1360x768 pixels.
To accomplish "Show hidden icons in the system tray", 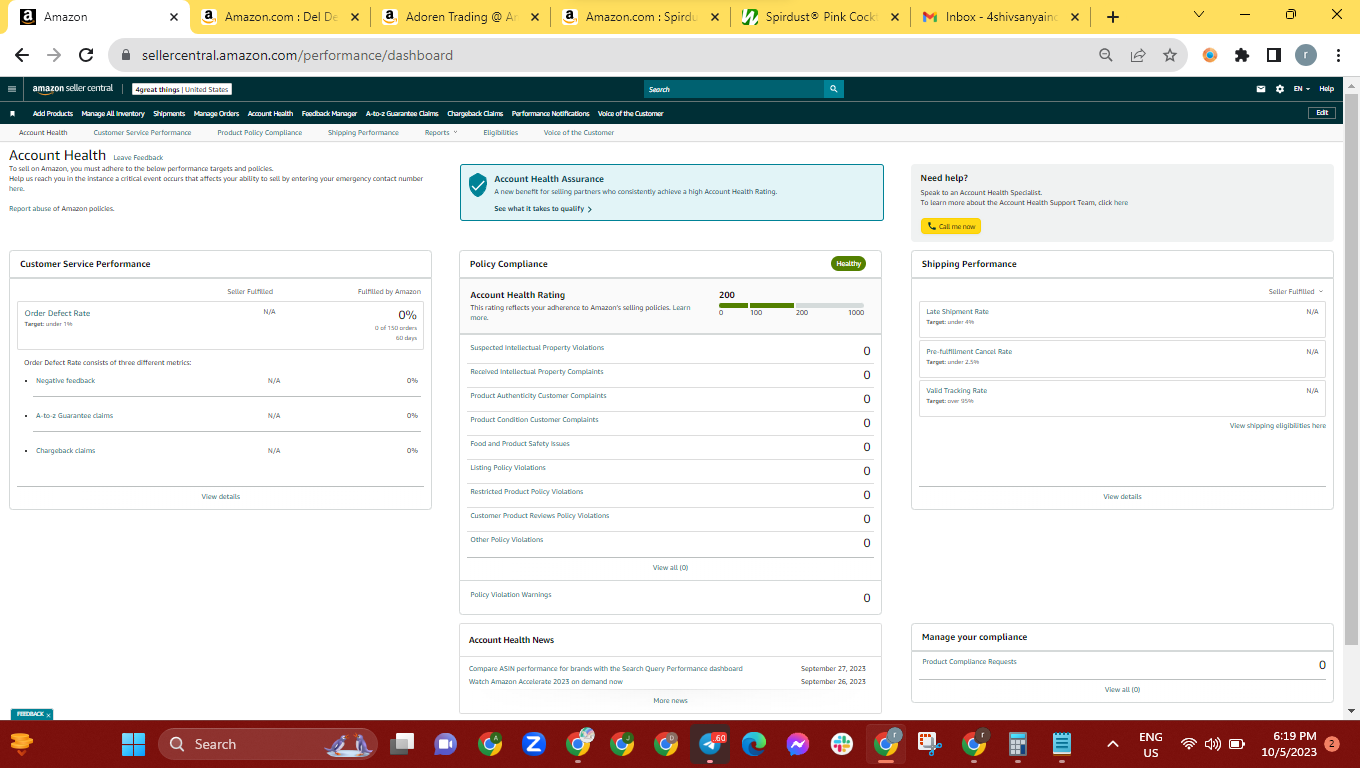I will pyautogui.click(x=1112, y=744).
